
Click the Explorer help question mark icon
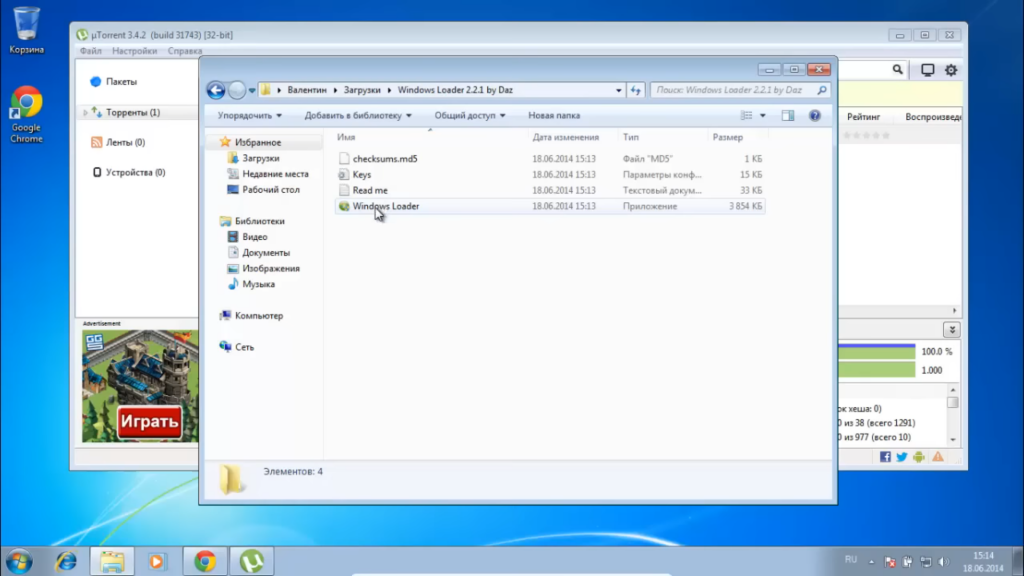click(x=815, y=116)
